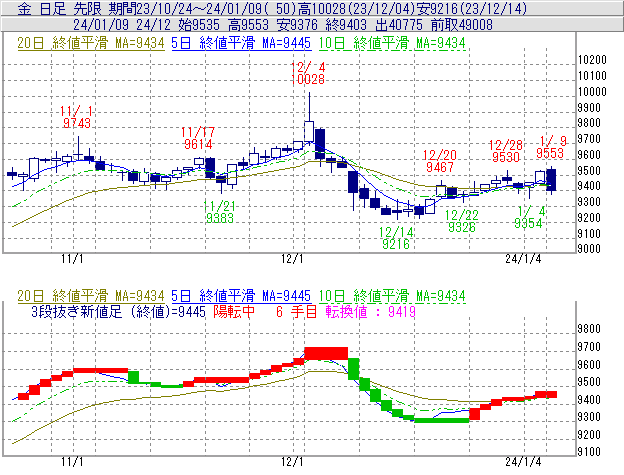
Task: Click the 始9535 opening value in header
Action: pyautogui.click(x=199, y=25)
